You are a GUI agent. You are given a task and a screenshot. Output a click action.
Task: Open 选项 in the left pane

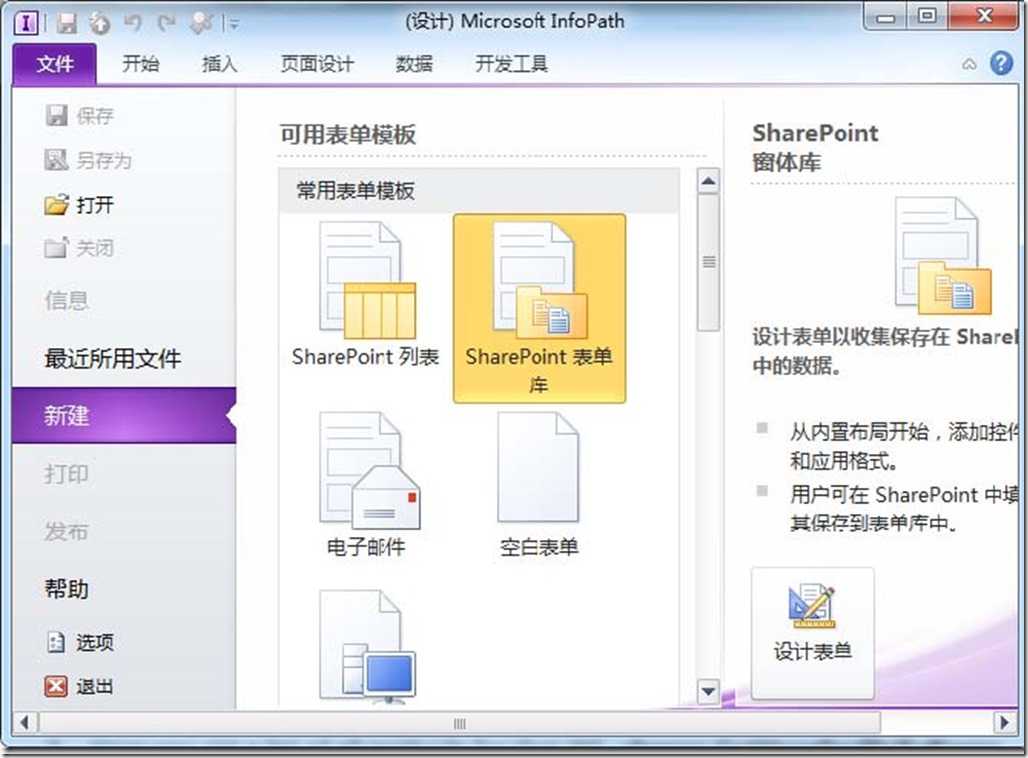(x=79, y=642)
